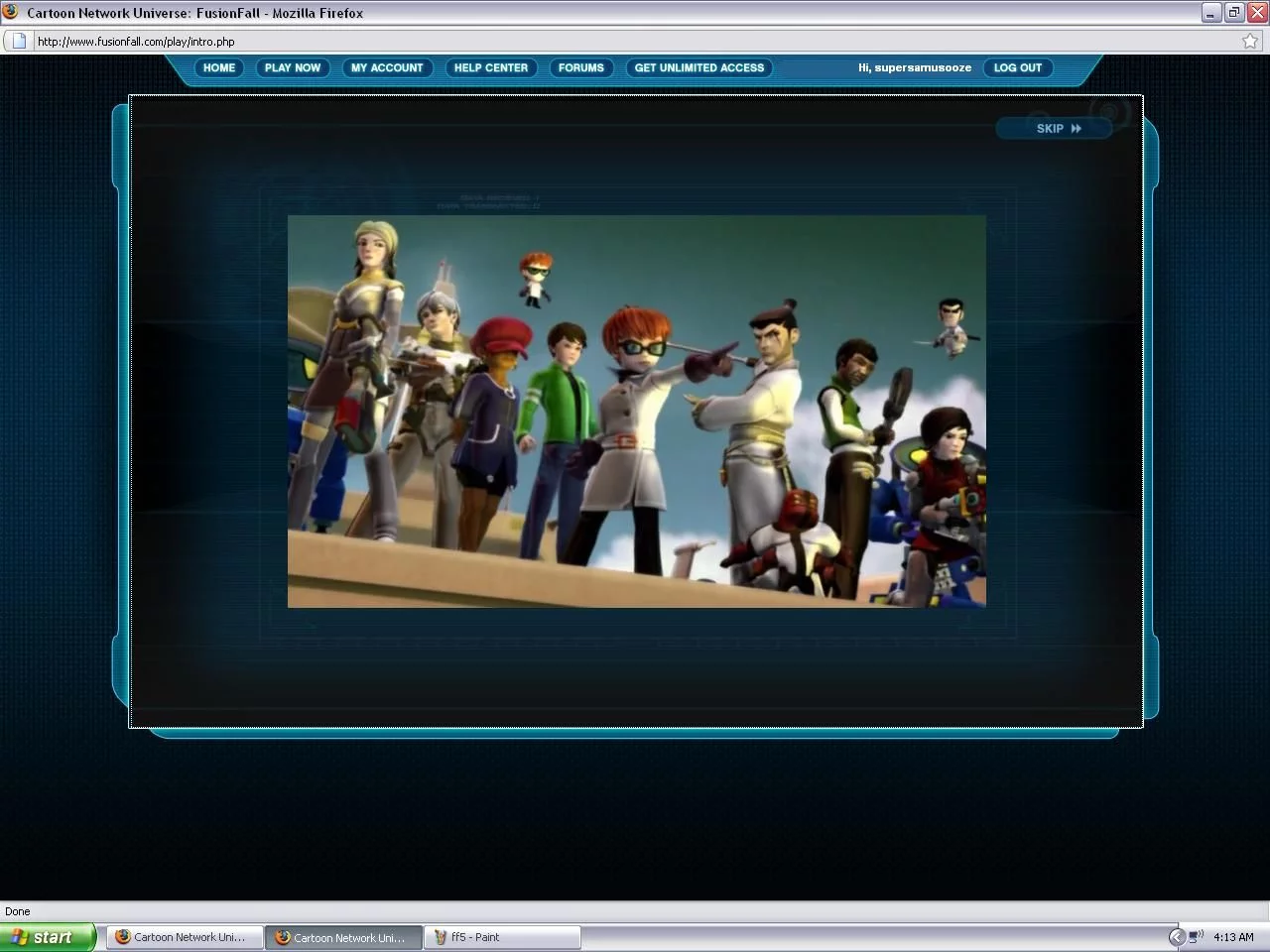The width and height of the screenshot is (1270, 952).
Task: Click the Firefox logo in title bar
Action: tap(11, 13)
